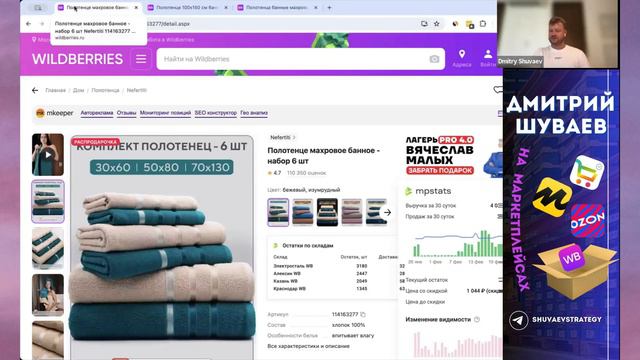
Task: Select the pink fourth color variant
Action: pyautogui.click(x=351, y=212)
